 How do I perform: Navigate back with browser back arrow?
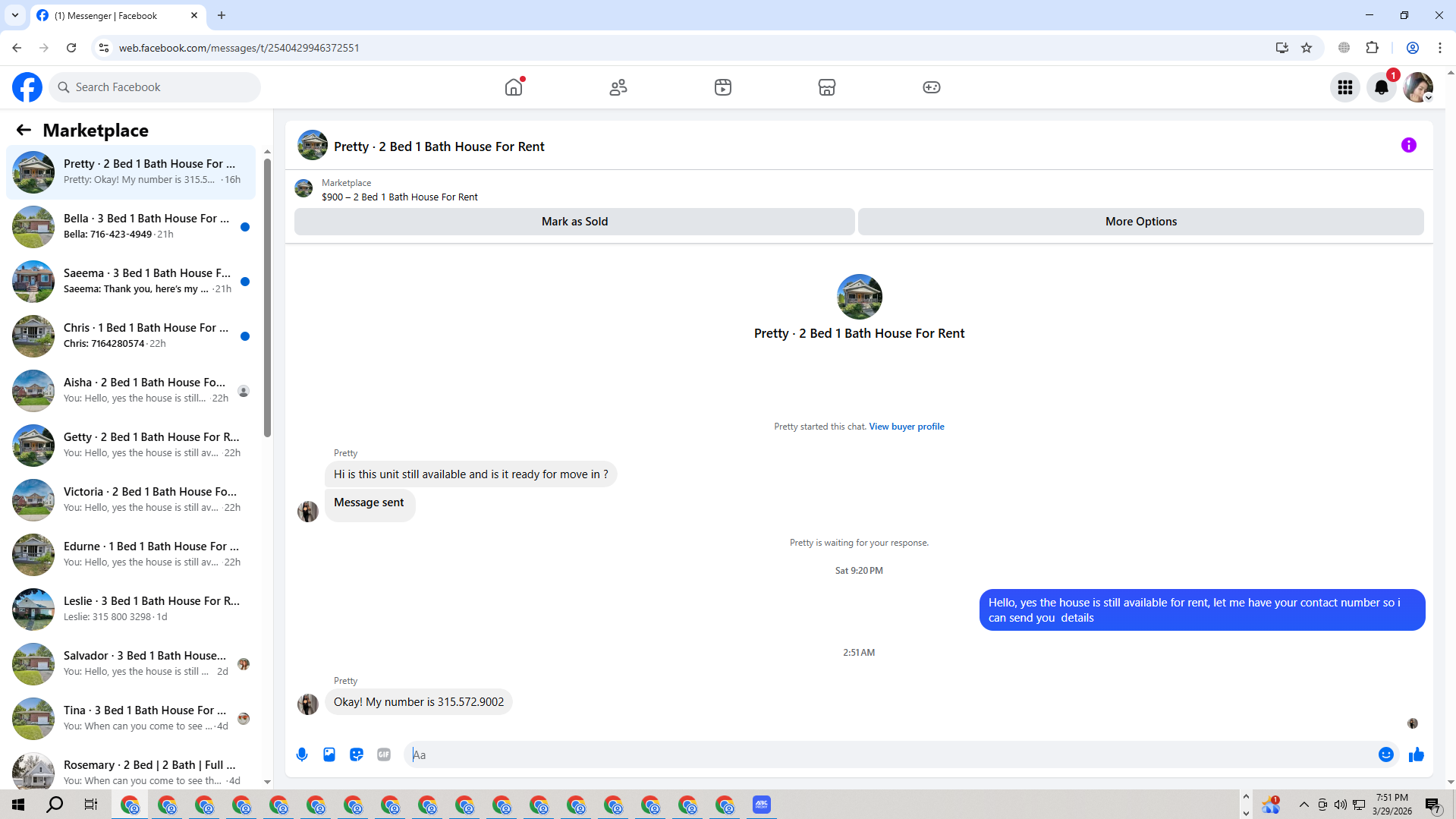(x=17, y=48)
